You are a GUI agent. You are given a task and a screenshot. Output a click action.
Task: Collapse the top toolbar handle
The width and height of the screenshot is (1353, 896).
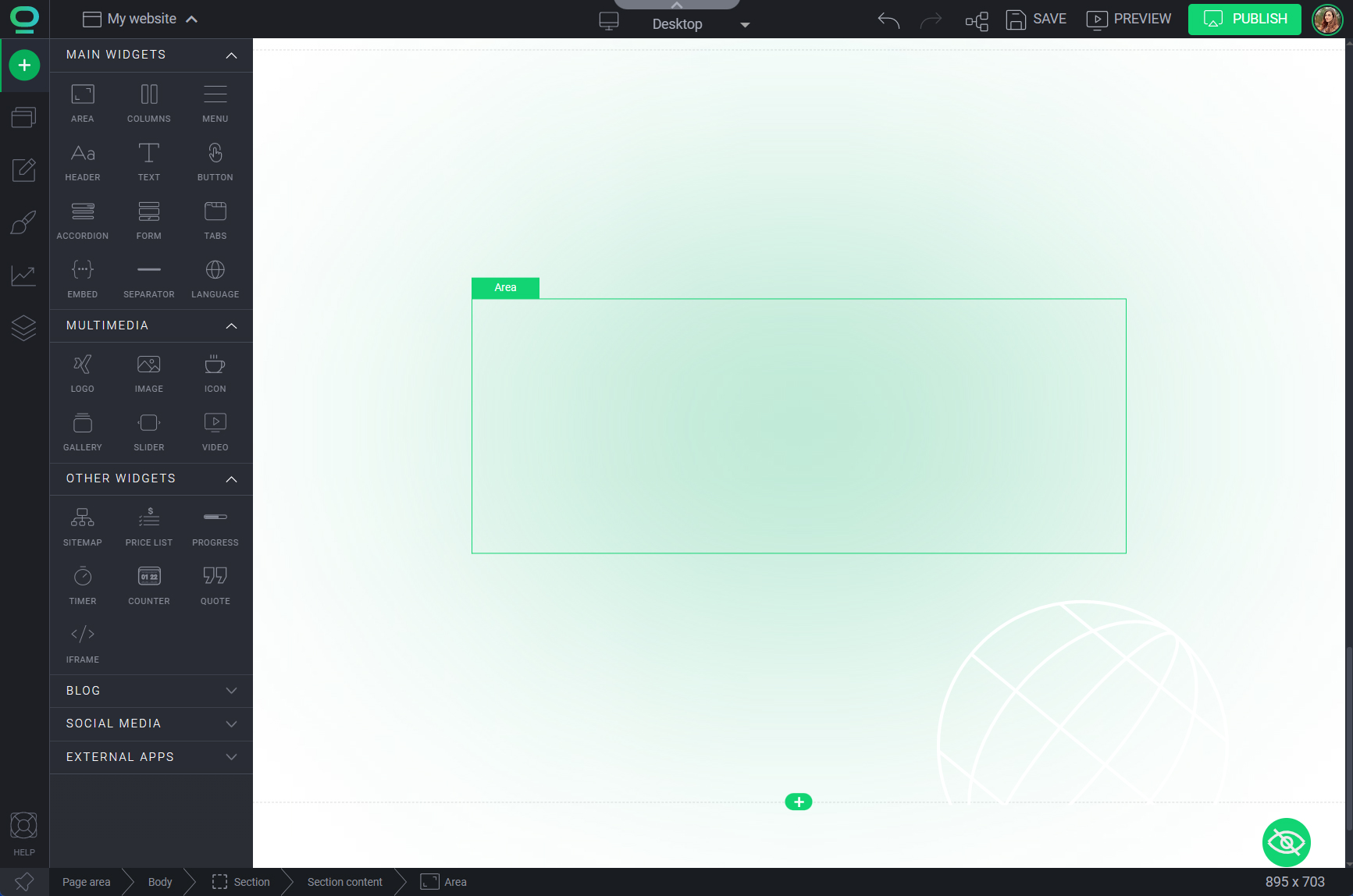[677, 5]
